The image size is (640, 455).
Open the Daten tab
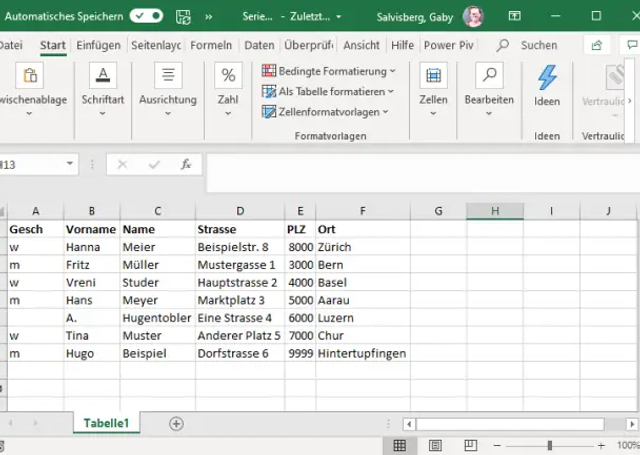pos(259,45)
